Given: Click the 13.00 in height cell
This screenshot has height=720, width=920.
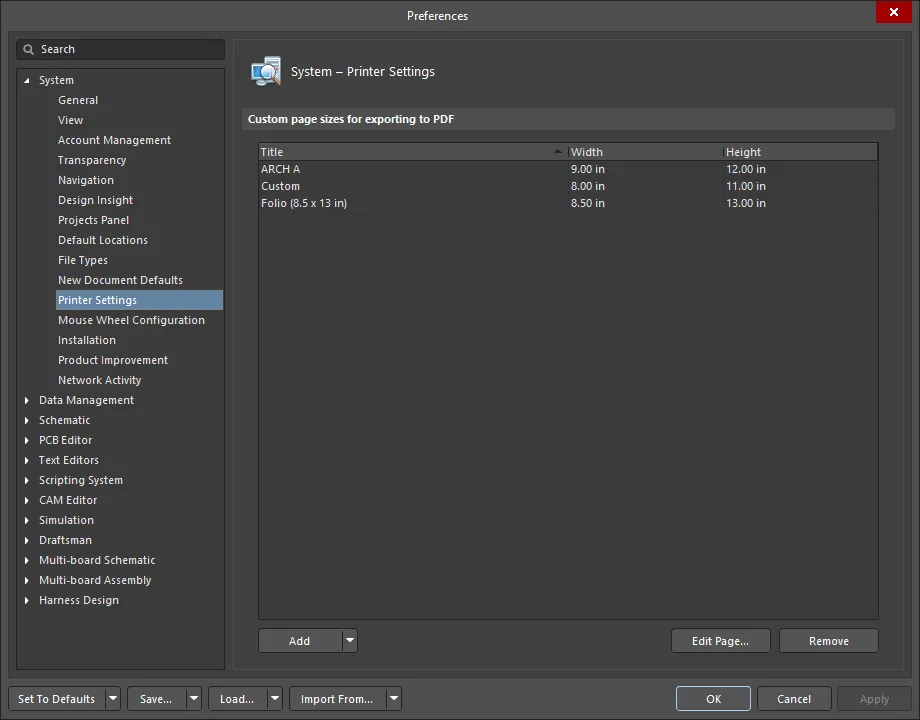Looking at the screenshot, I should click(746, 203).
